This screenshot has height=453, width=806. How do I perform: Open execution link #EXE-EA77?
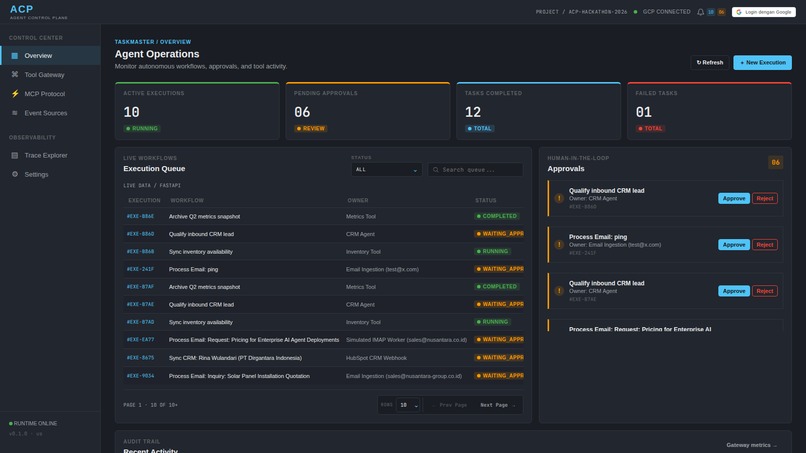[x=140, y=340]
